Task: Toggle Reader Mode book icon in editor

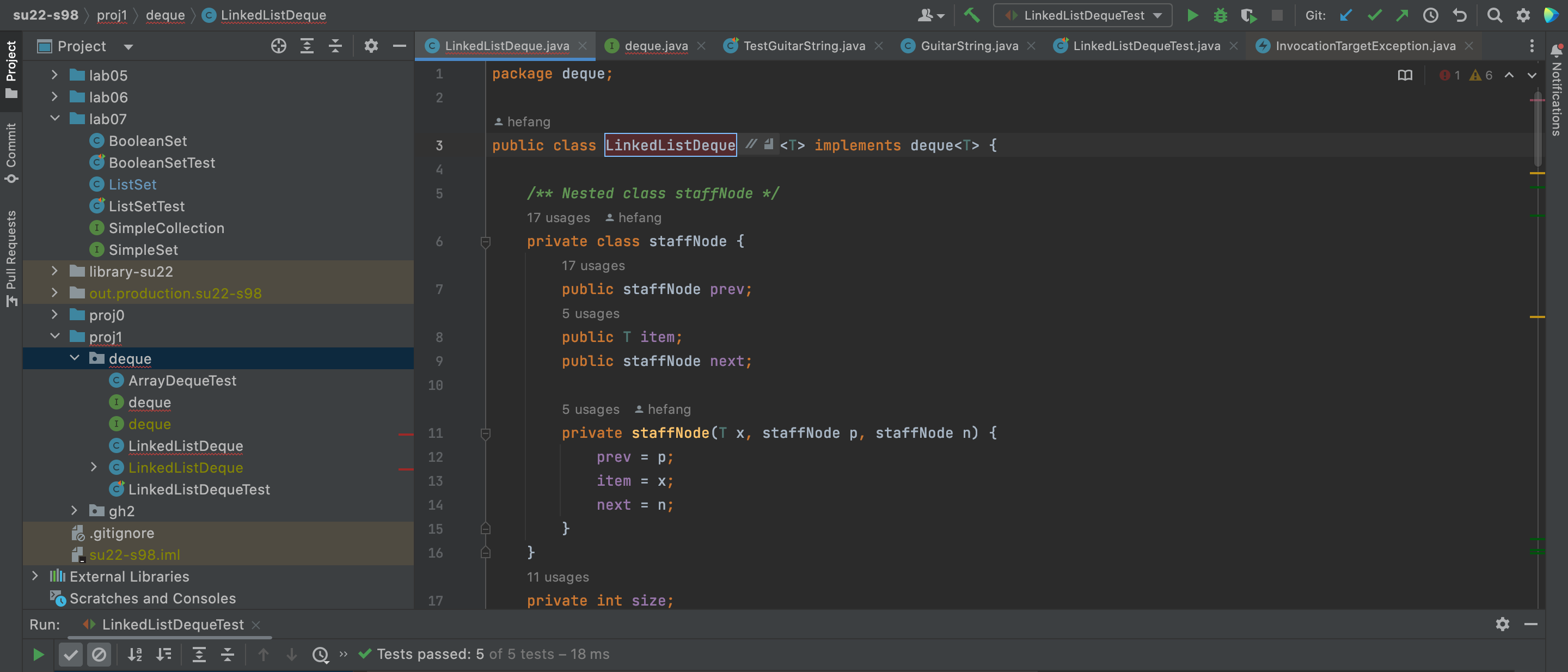Action: pyautogui.click(x=1405, y=76)
